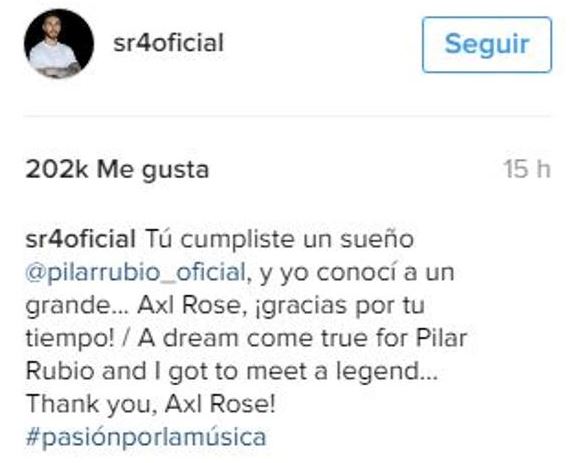This screenshot has width=571, height=463.
Task: Click the words 'y yo conocí a un'
Action: tap(357, 273)
